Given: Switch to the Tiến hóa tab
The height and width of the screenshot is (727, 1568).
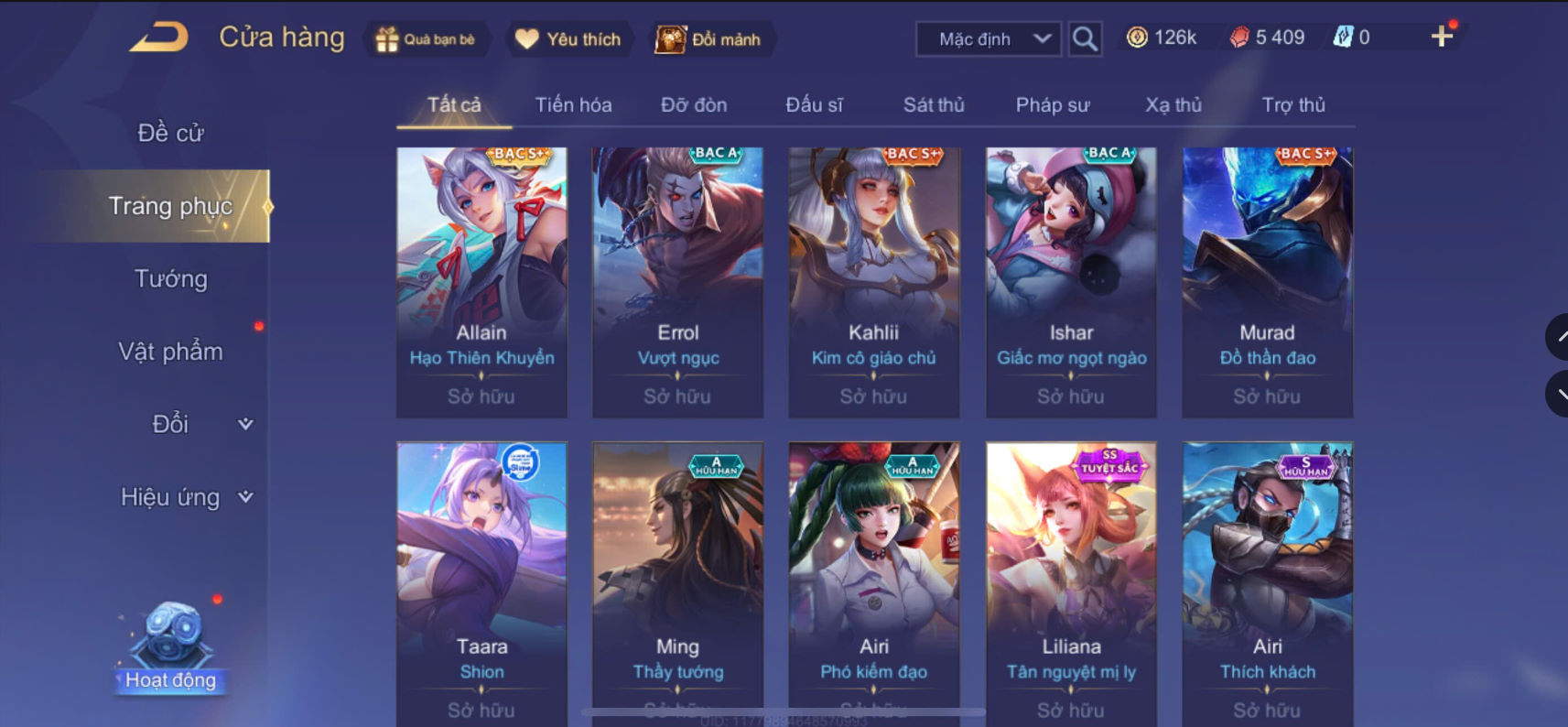Looking at the screenshot, I should click(x=573, y=105).
